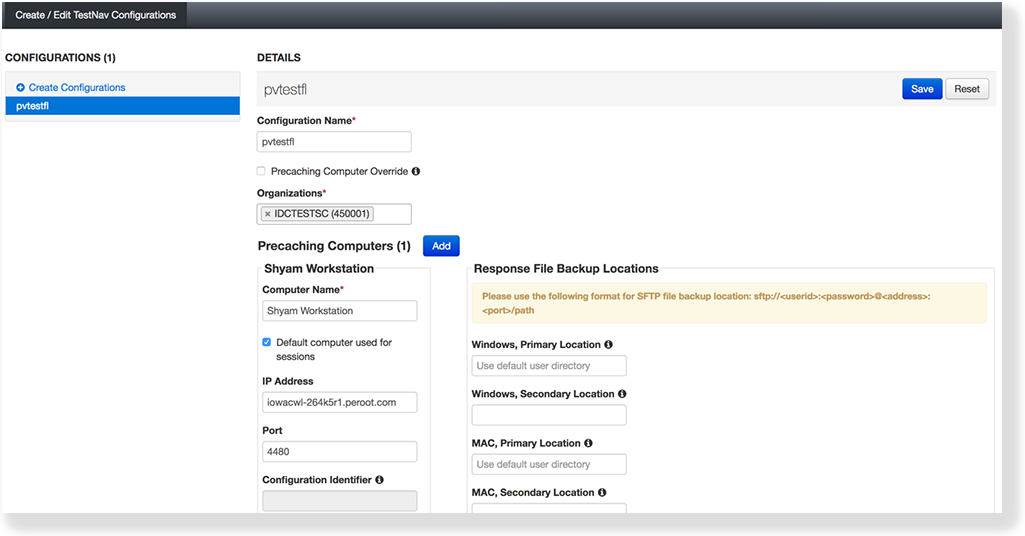Add a new precaching computer
The height and width of the screenshot is (536, 1025).
(x=441, y=246)
